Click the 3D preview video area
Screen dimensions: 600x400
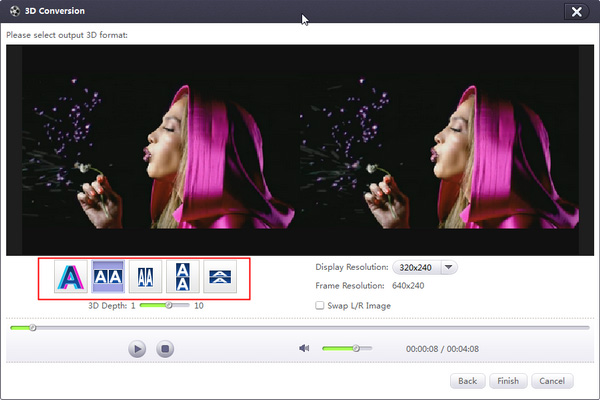click(300, 150)
